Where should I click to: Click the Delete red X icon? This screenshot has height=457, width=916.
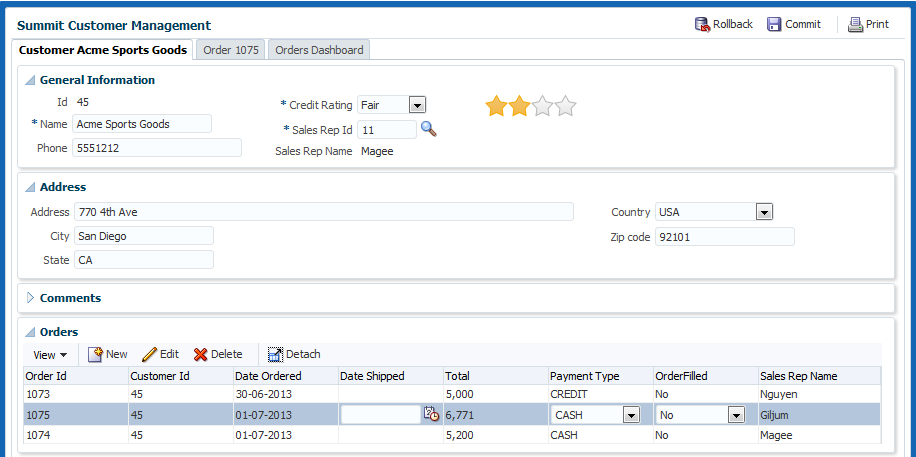pyautogui.click(x=200, y=354)
